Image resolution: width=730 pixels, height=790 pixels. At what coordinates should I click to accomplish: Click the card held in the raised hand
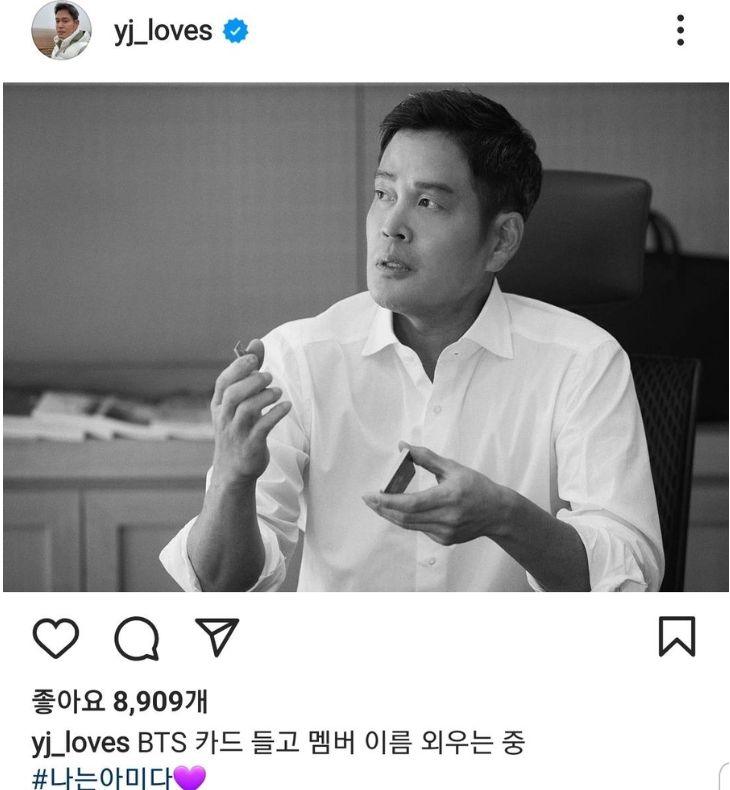(242, 348)
